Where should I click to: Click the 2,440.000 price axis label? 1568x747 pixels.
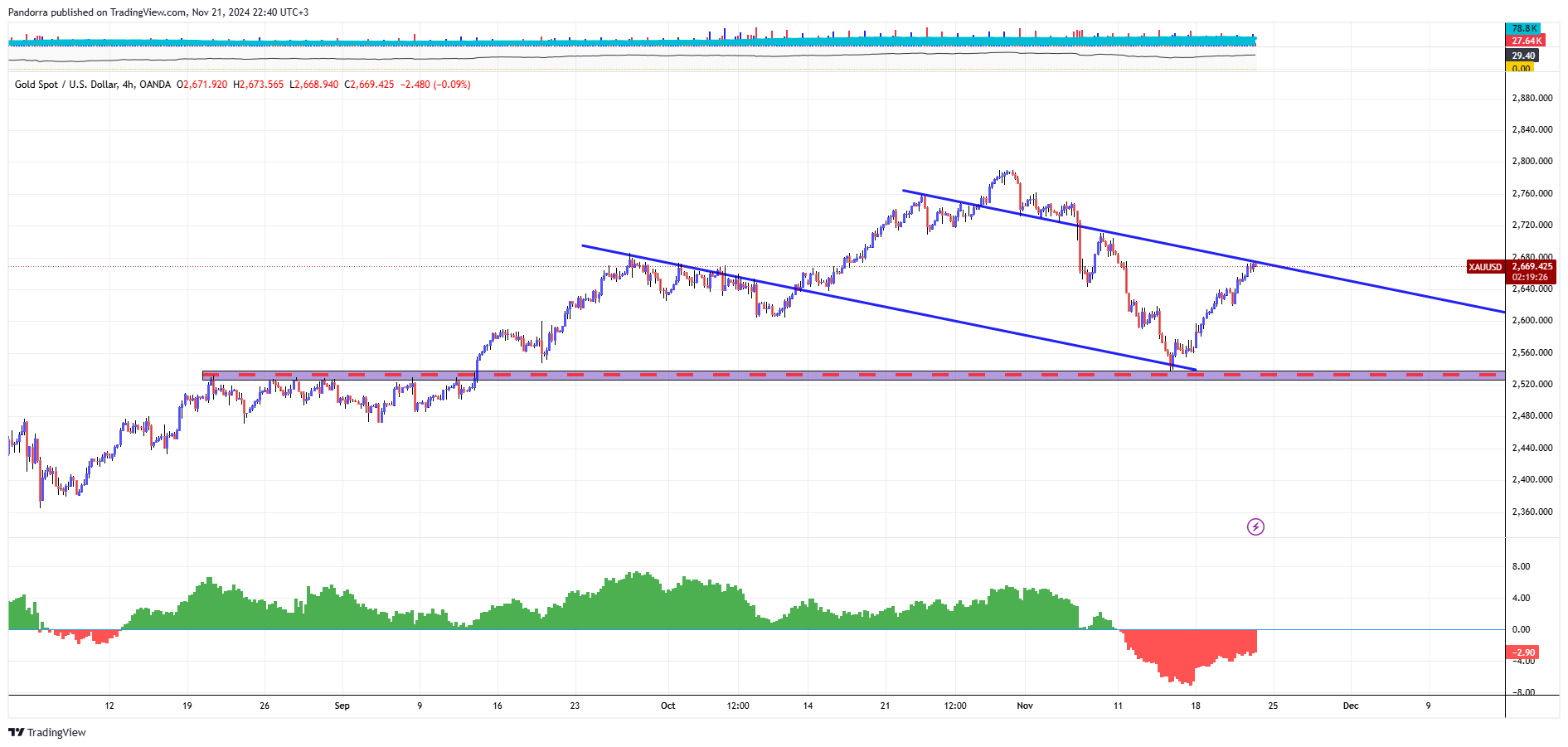coord(1532,448)
